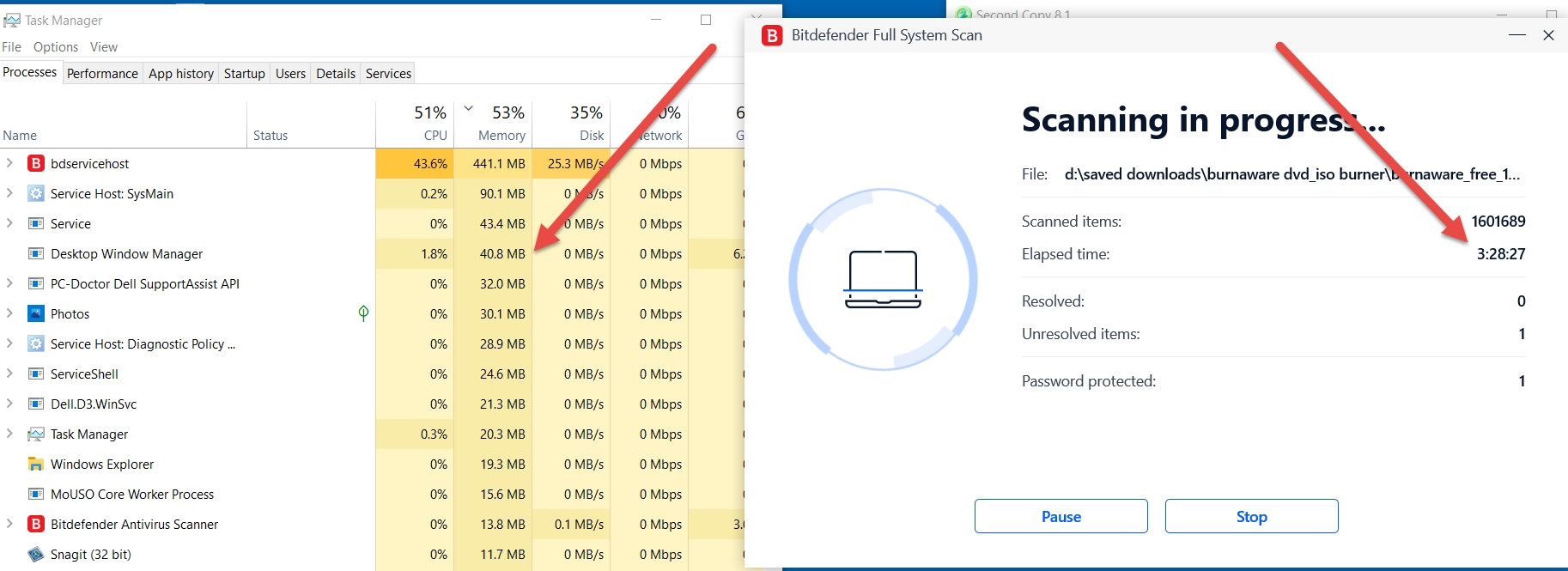Image resolution: width=1568 pixels, height=571 pixels.
Task: Switch to the Startup tab
Action: click(245, 74)
